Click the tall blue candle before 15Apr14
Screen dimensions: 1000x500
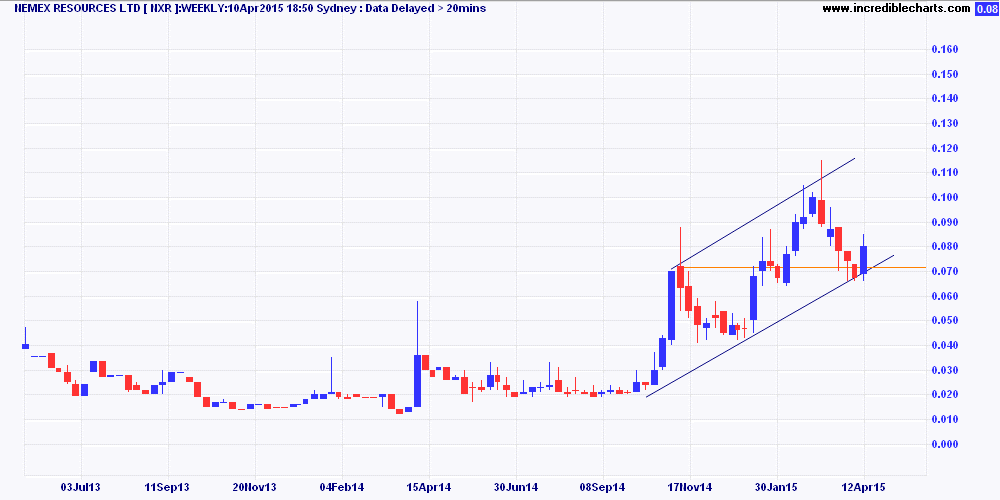pos(417,381)
